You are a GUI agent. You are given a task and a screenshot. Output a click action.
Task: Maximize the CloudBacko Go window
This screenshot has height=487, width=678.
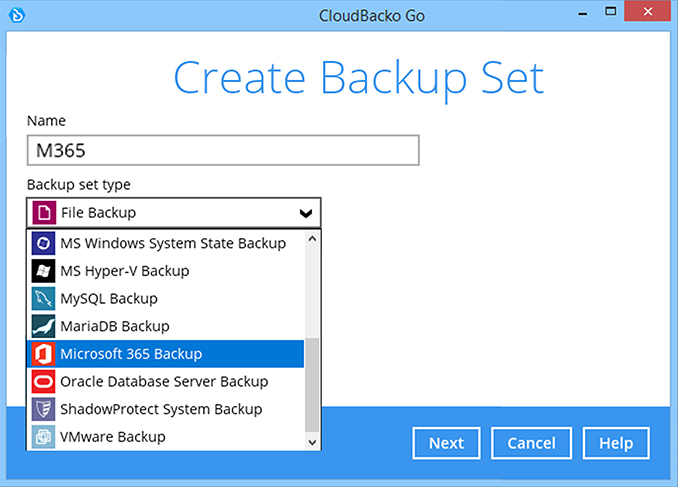coord(611,12)
